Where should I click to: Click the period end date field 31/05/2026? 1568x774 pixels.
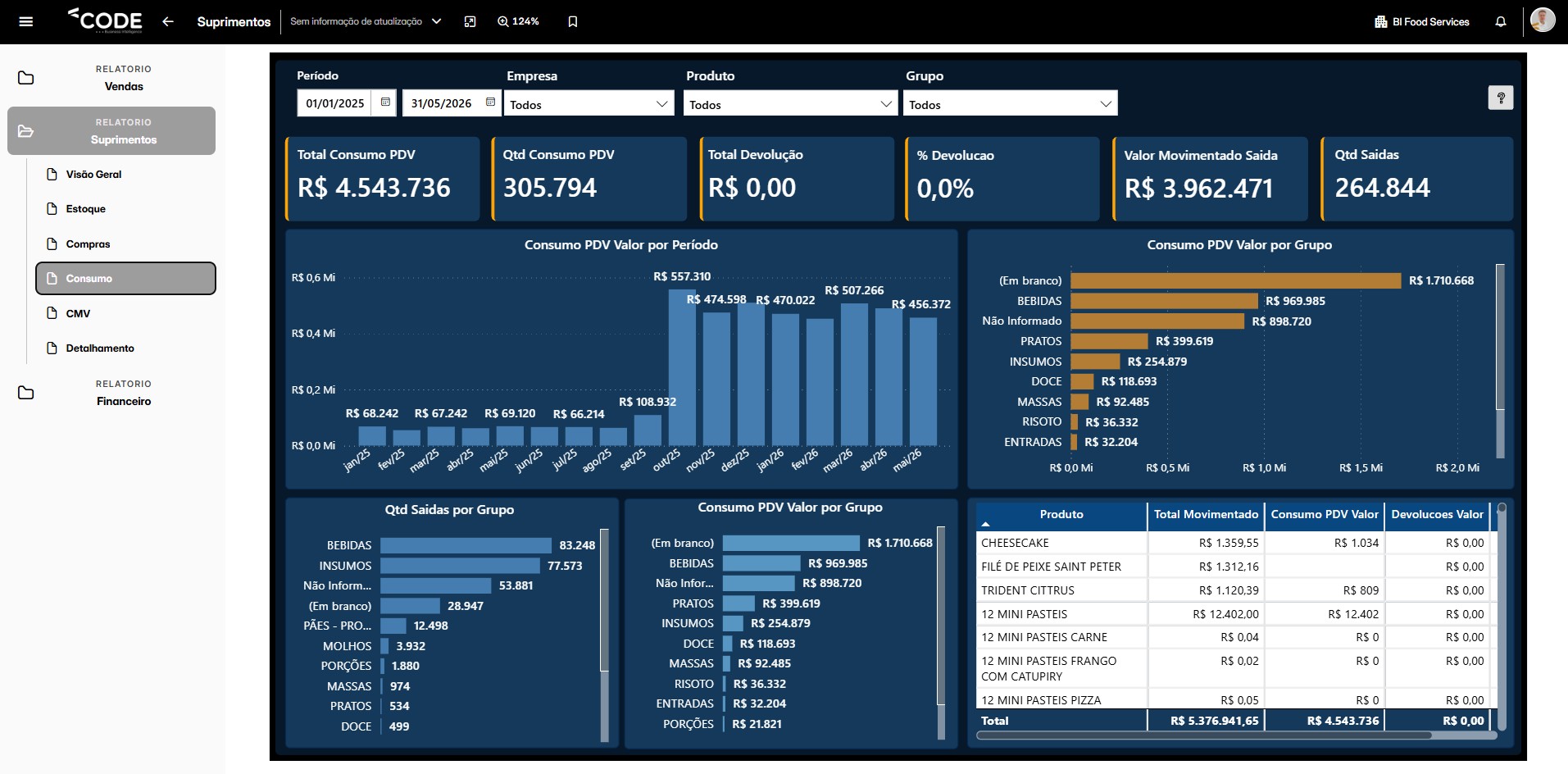tap(441, 103)
